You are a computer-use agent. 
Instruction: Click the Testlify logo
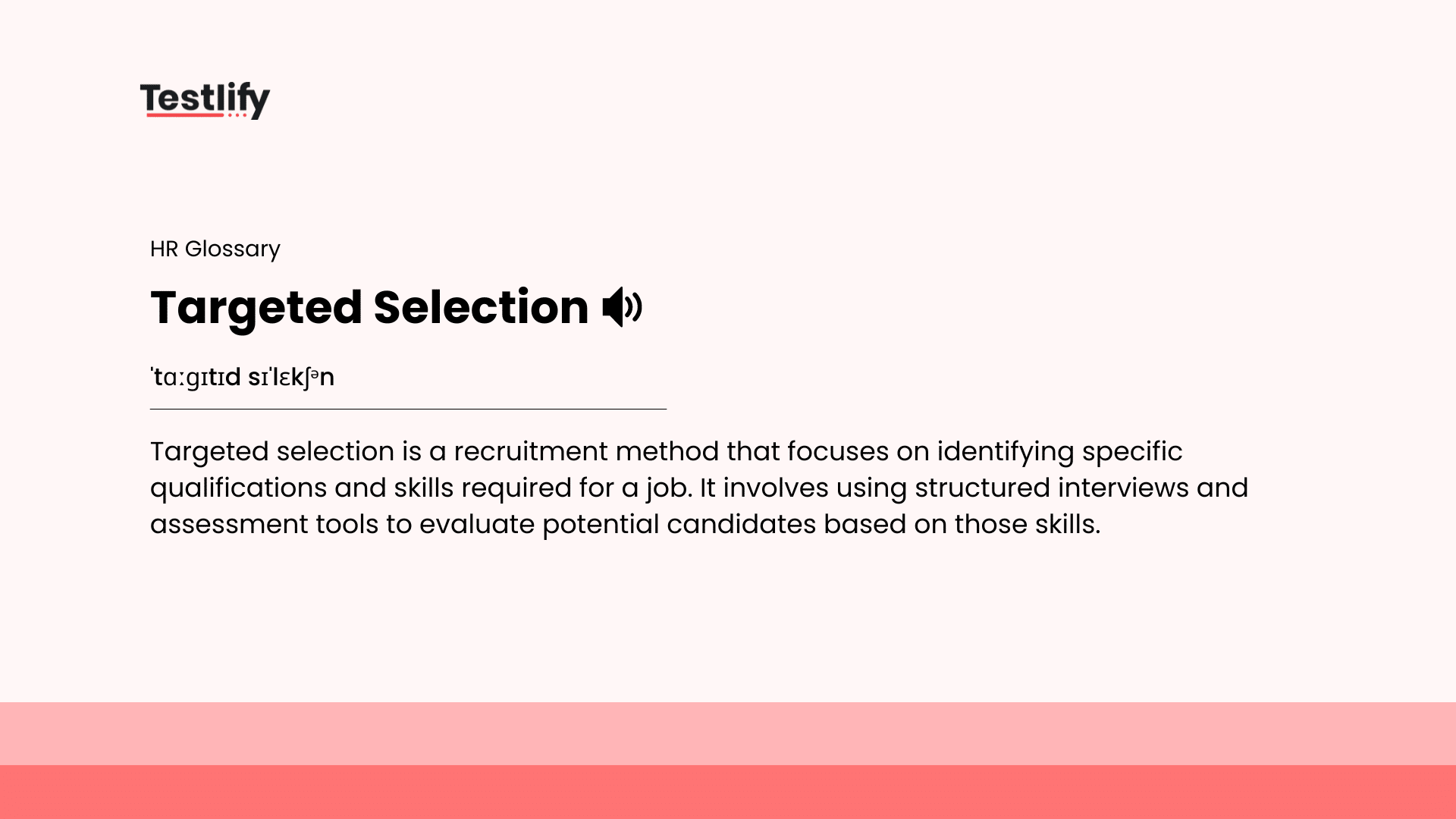[205, 99]
